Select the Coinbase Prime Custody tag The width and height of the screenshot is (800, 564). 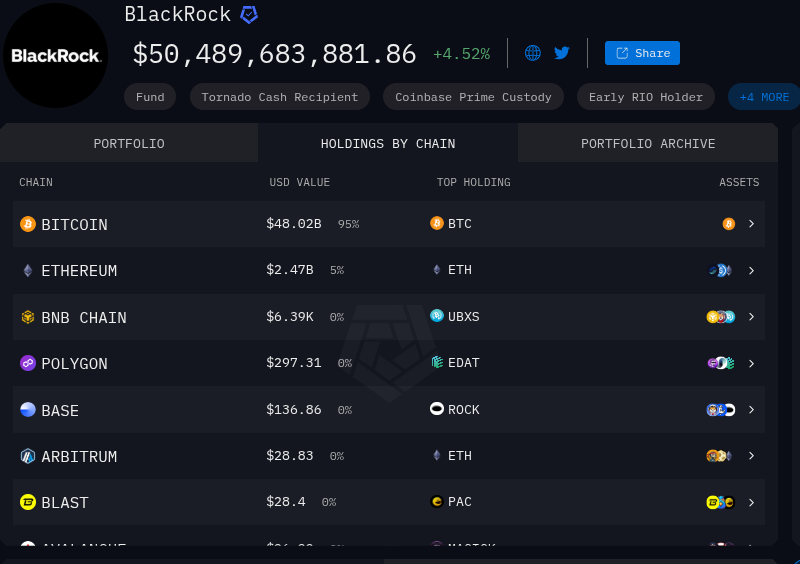473,97
